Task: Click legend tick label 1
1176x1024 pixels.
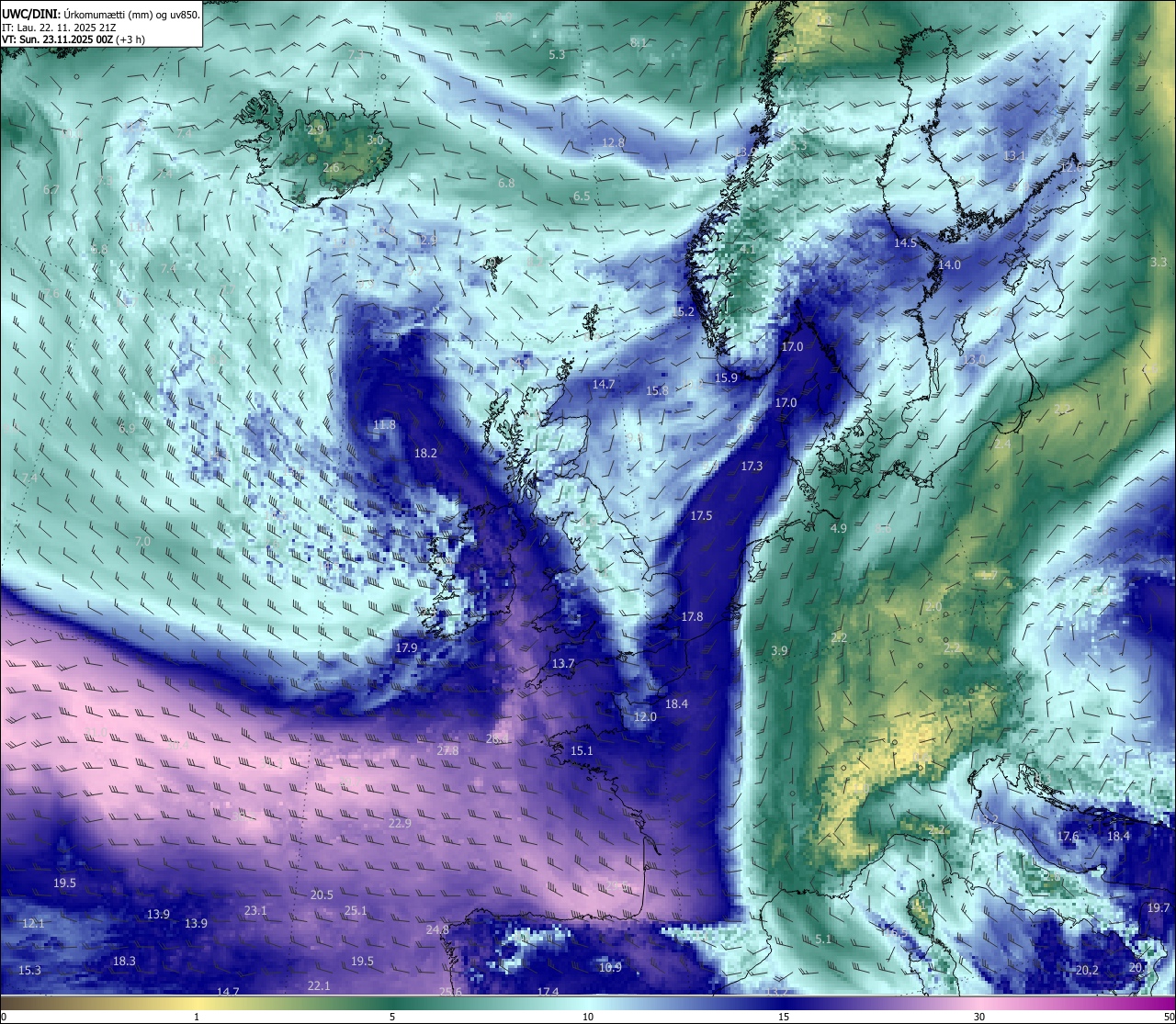Action: (197, 1017)
